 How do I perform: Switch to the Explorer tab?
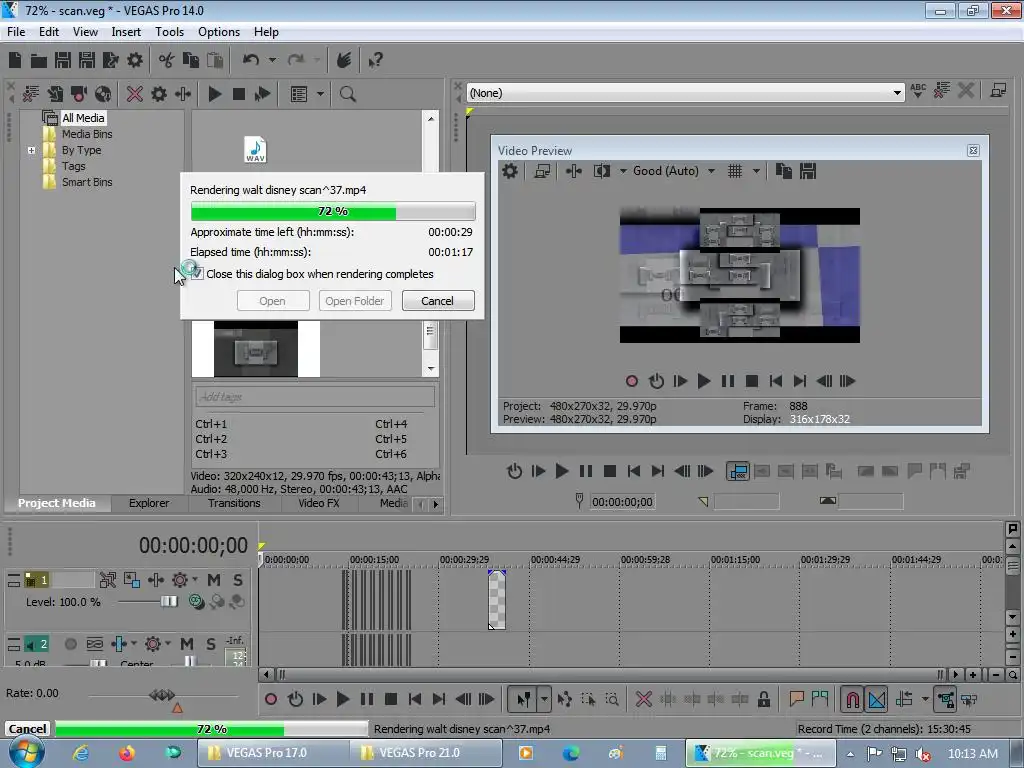[149, 503]
